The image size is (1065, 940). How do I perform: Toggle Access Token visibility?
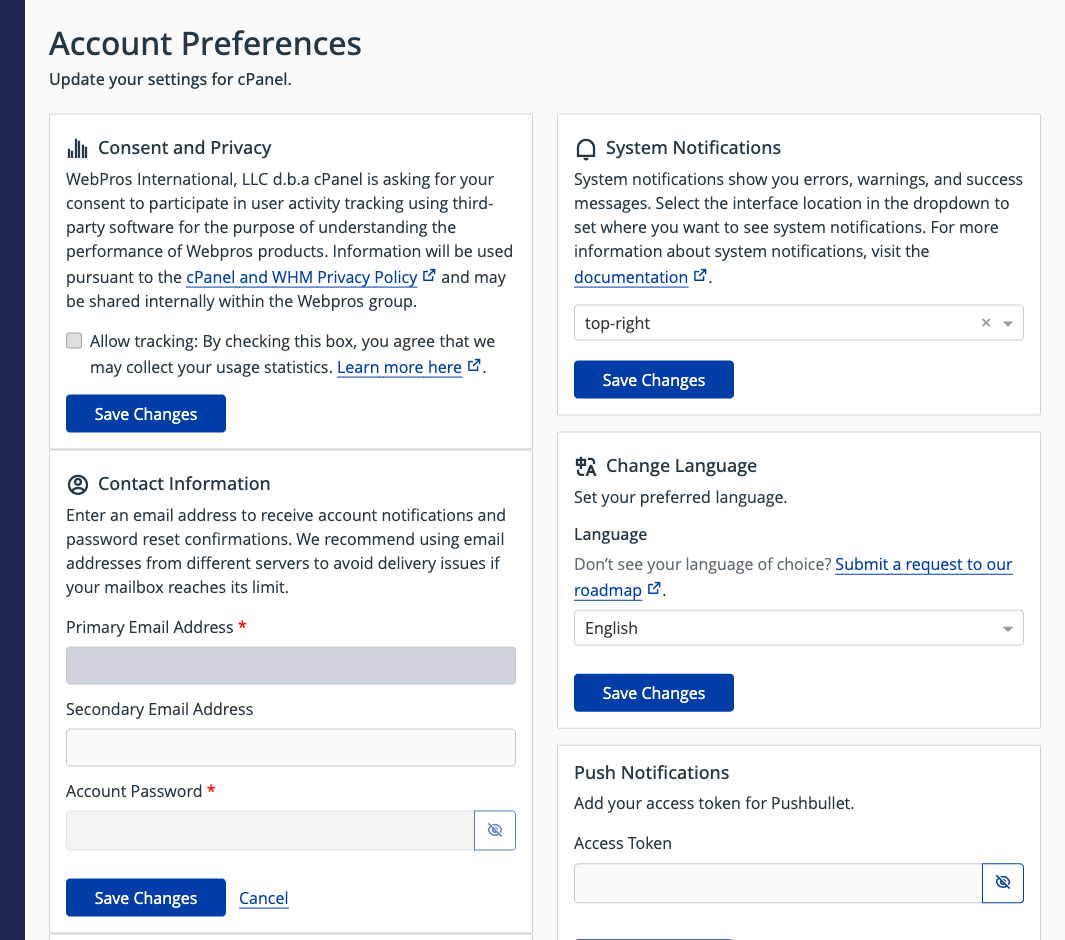point(1003,882)
